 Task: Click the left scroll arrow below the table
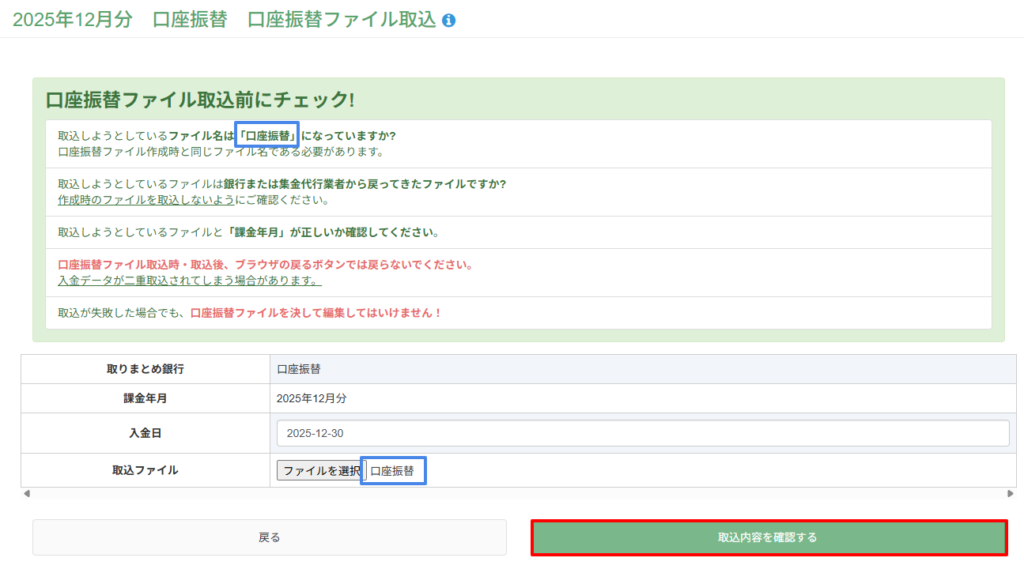[x=27, y=494]
